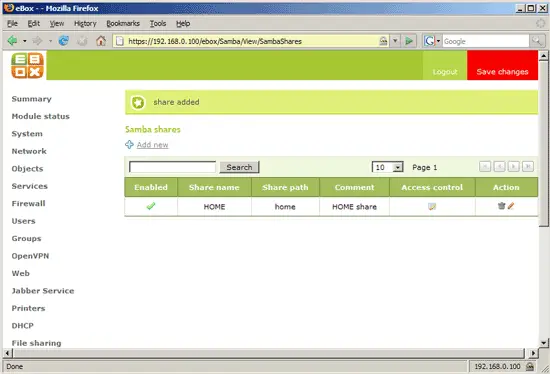550x374 pixels.
Task: Reload the page with the refresh icon
Action: tap(63, 41)
